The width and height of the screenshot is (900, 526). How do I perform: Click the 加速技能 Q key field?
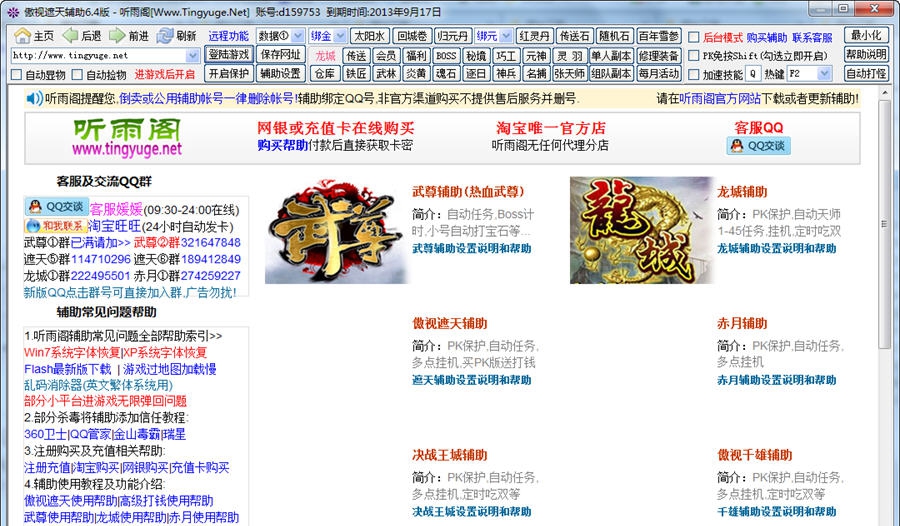pos(753,74)
